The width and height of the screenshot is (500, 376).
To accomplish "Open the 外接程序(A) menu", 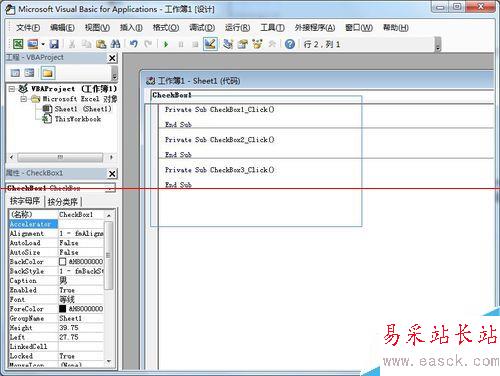I will click(x=315, y=28).
